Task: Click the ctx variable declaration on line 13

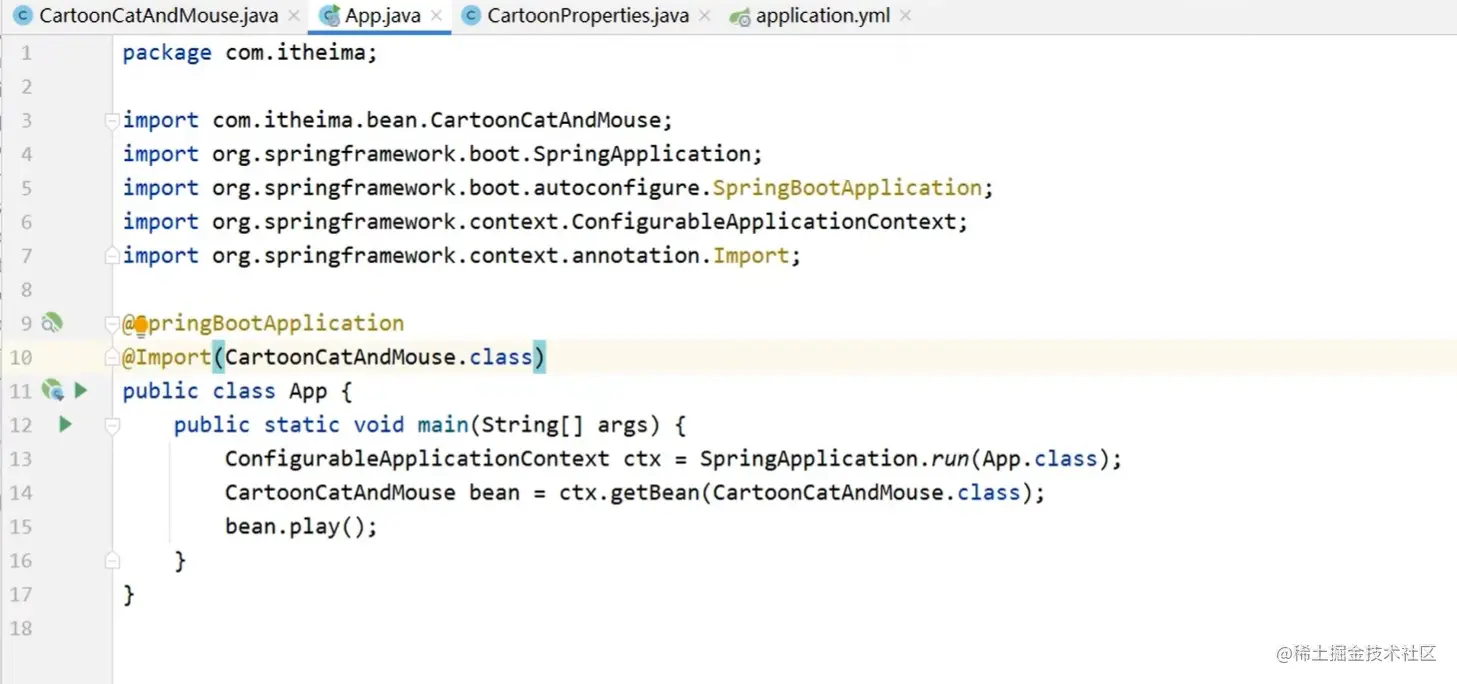Action: [642, 459]
